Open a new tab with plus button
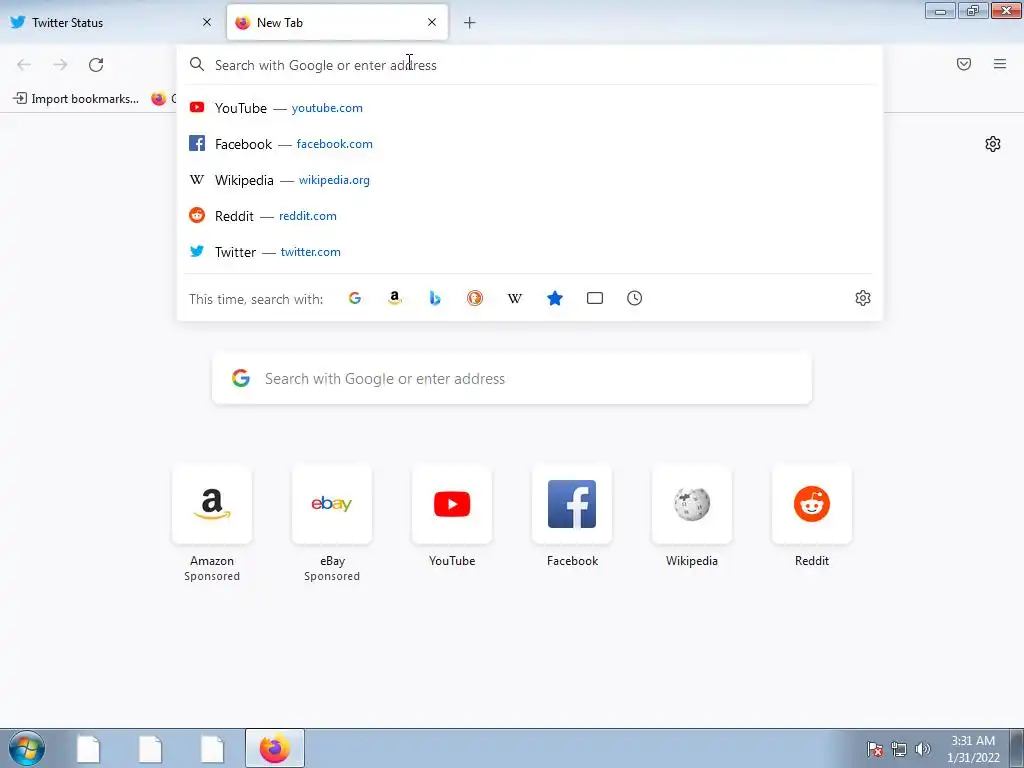This screenshot has height=768, width=1024. point(470,23)
